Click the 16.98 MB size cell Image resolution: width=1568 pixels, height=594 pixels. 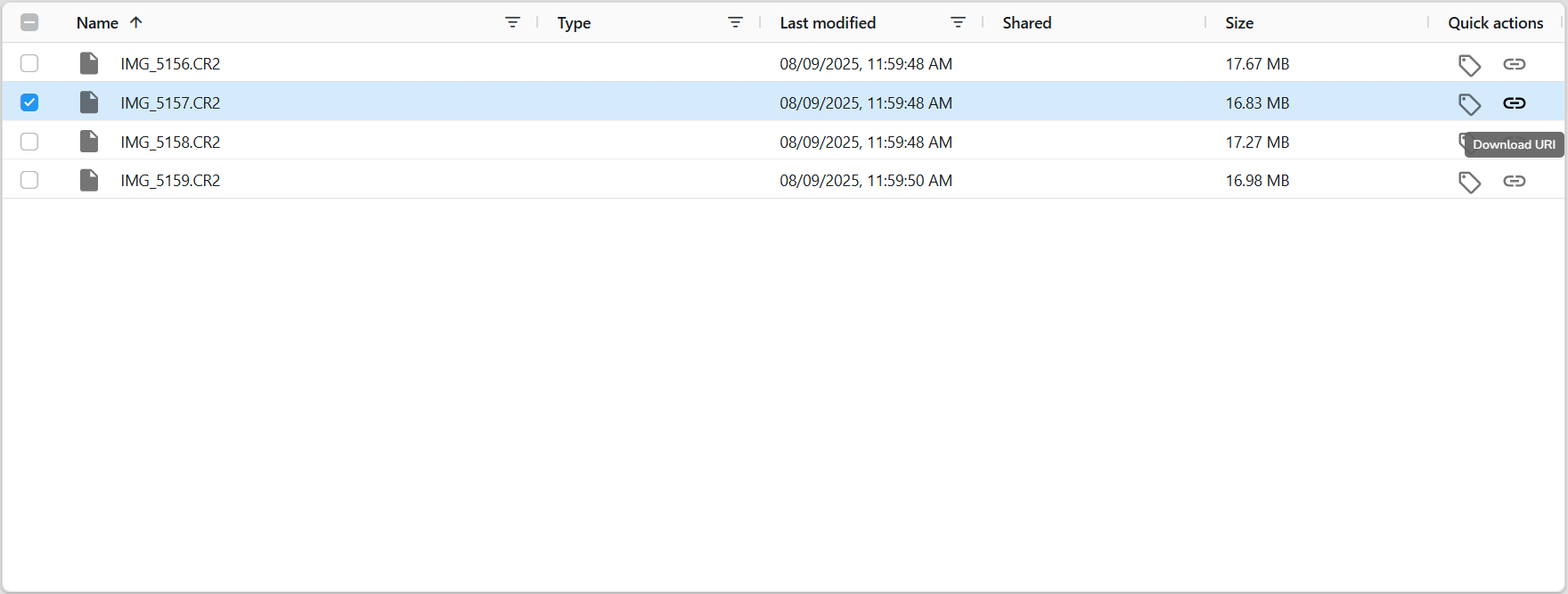(1257, 181)
